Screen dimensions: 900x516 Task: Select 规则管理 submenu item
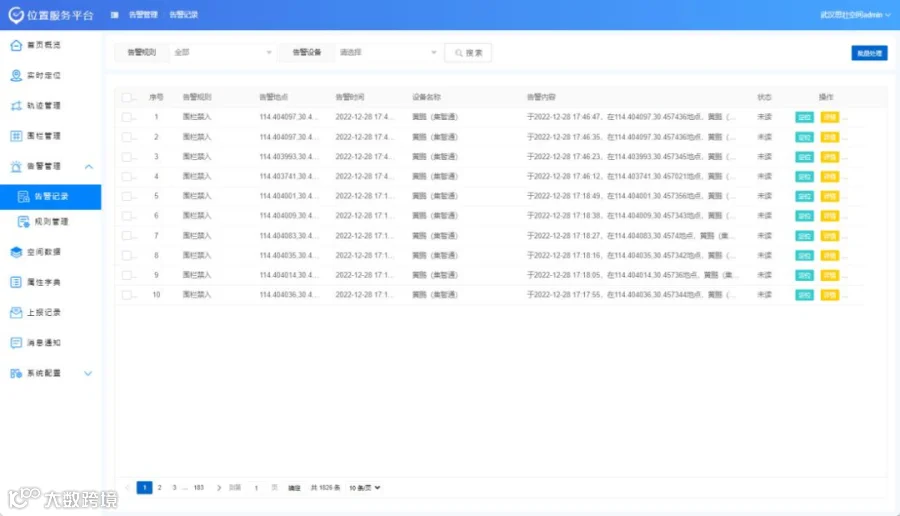pyautogui.click(x=51, y=222)
